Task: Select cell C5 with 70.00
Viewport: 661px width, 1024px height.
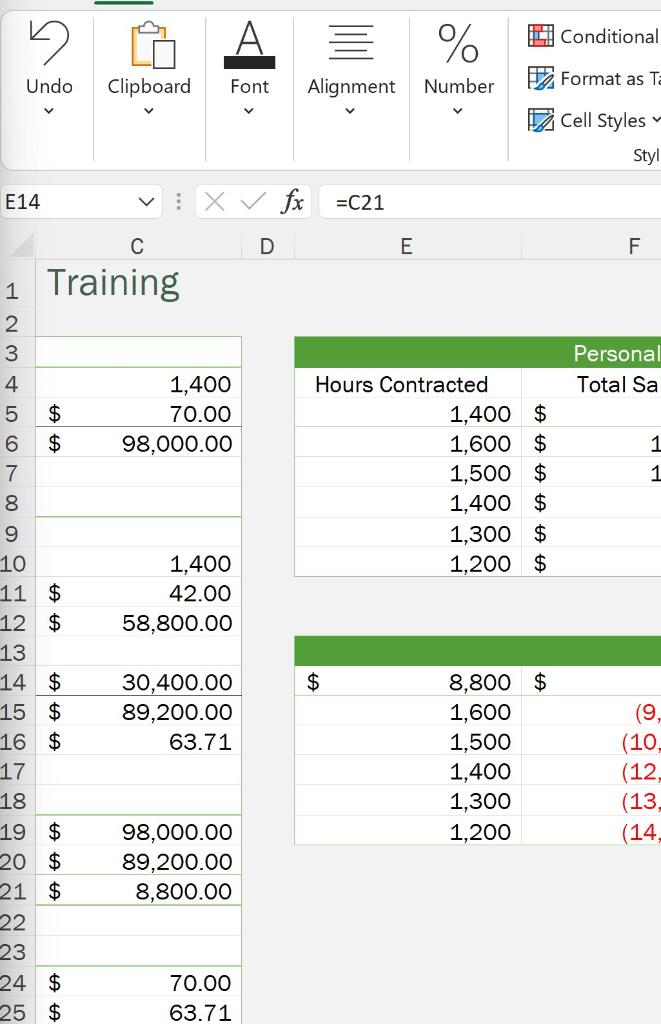Action: pos(138,413)
